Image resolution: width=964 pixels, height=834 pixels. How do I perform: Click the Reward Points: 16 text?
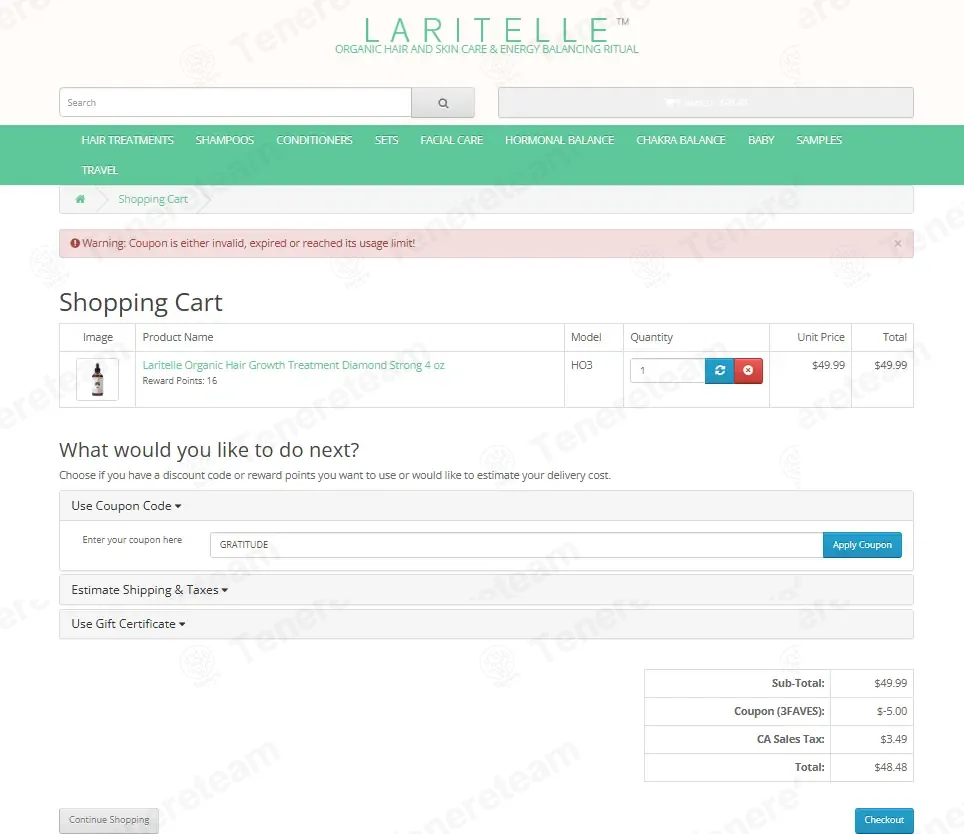tap(180, 381)
